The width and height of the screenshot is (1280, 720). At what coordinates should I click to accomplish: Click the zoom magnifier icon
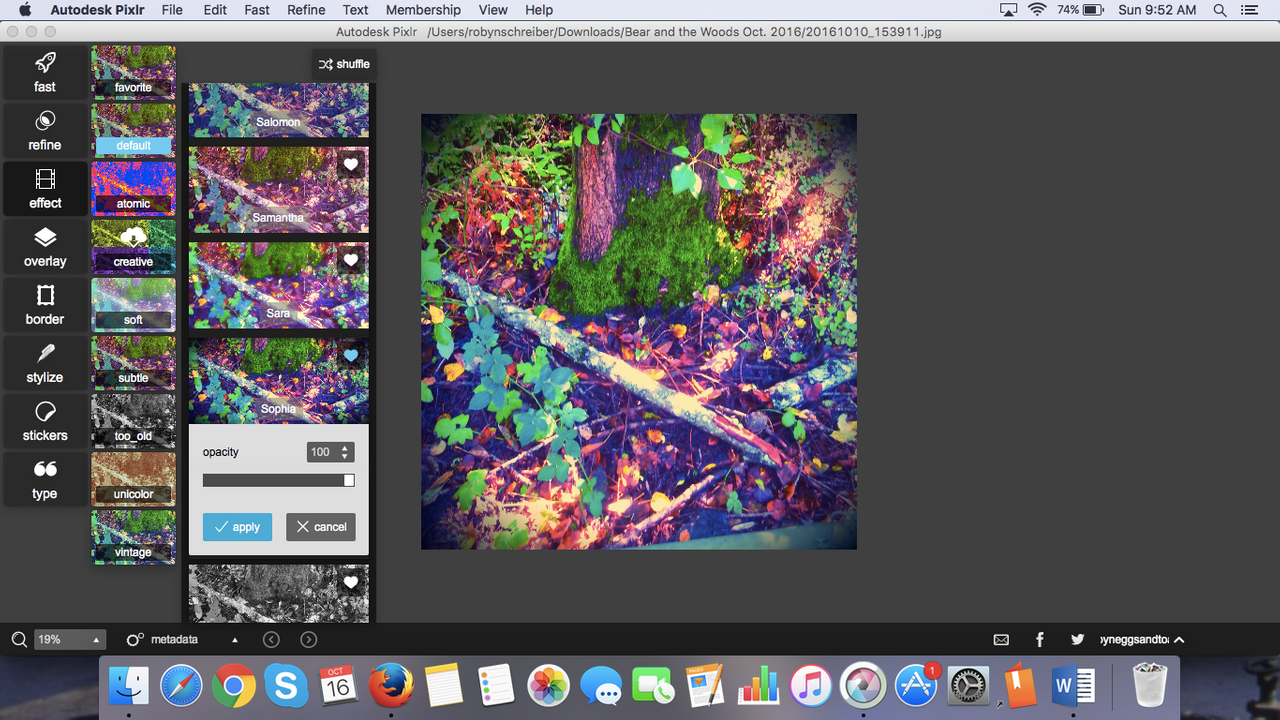pyautogui.click(x=19, y=640)
